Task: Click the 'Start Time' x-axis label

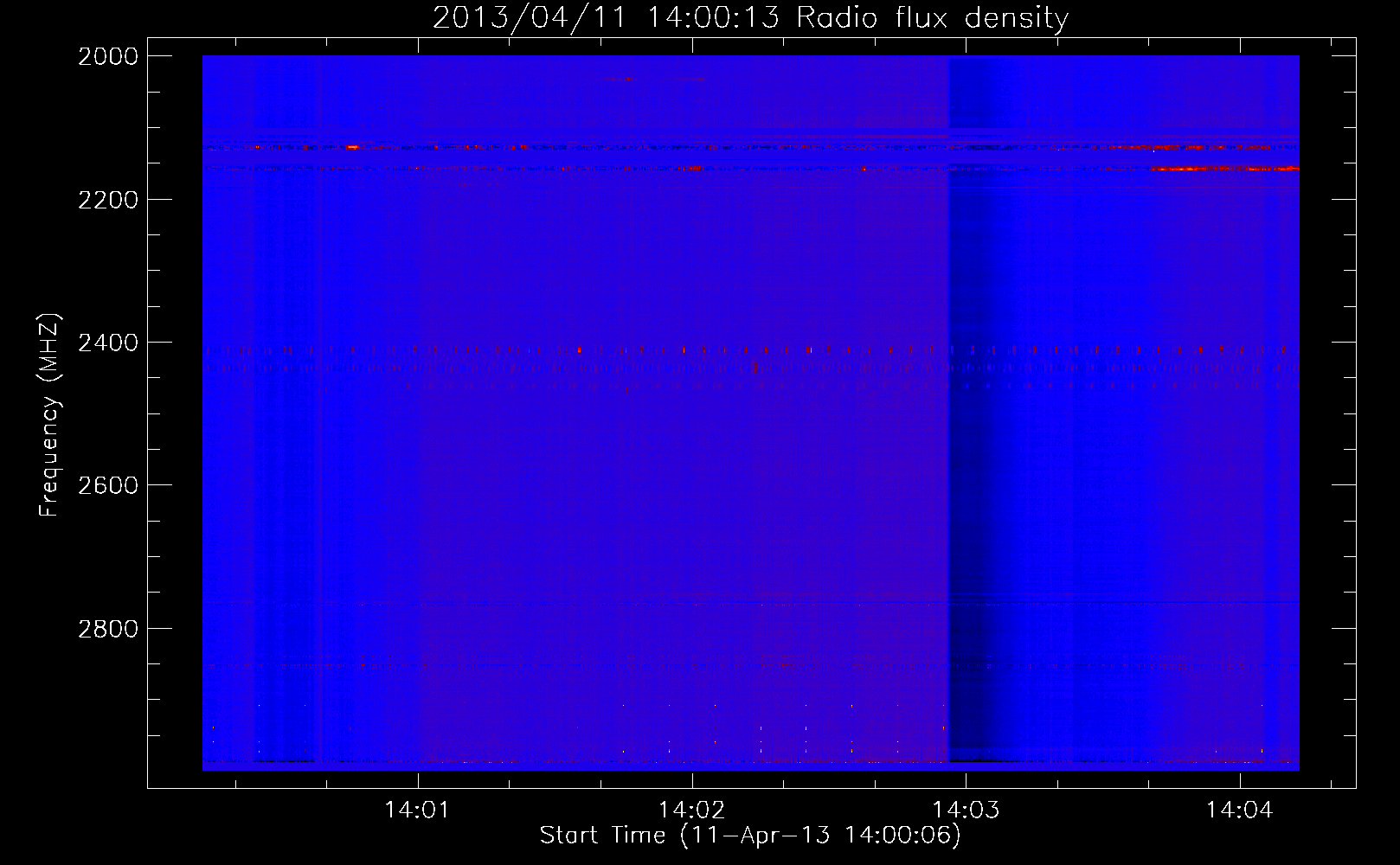Action: pyautogui.click(x=750, y=835)
